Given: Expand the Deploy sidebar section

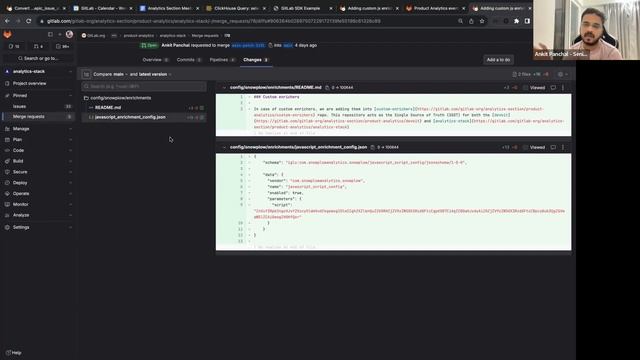Looking at the screenshot, I should pos(38,183).
